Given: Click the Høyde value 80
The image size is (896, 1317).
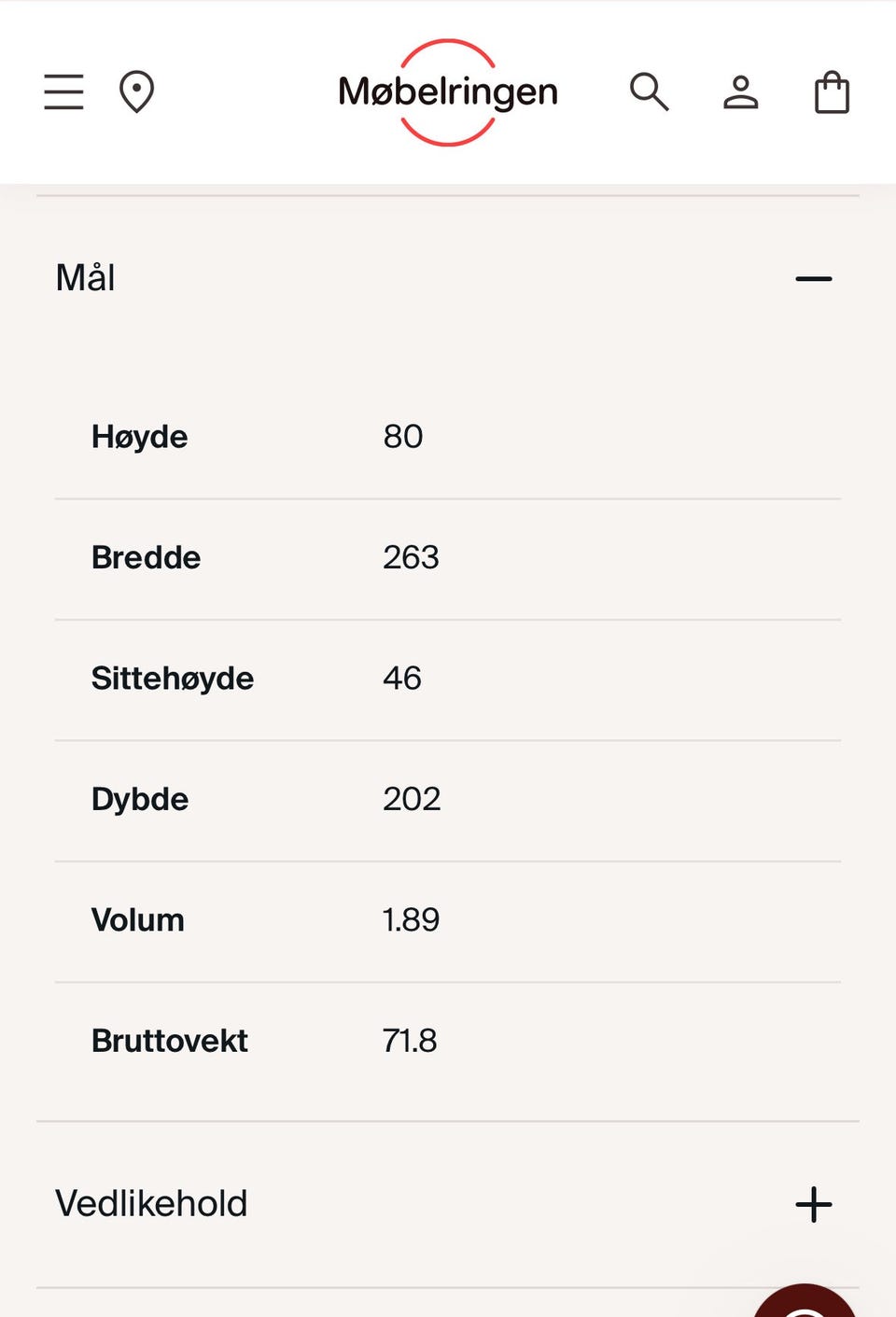Looking at the screenshot, I should (403, 437).
